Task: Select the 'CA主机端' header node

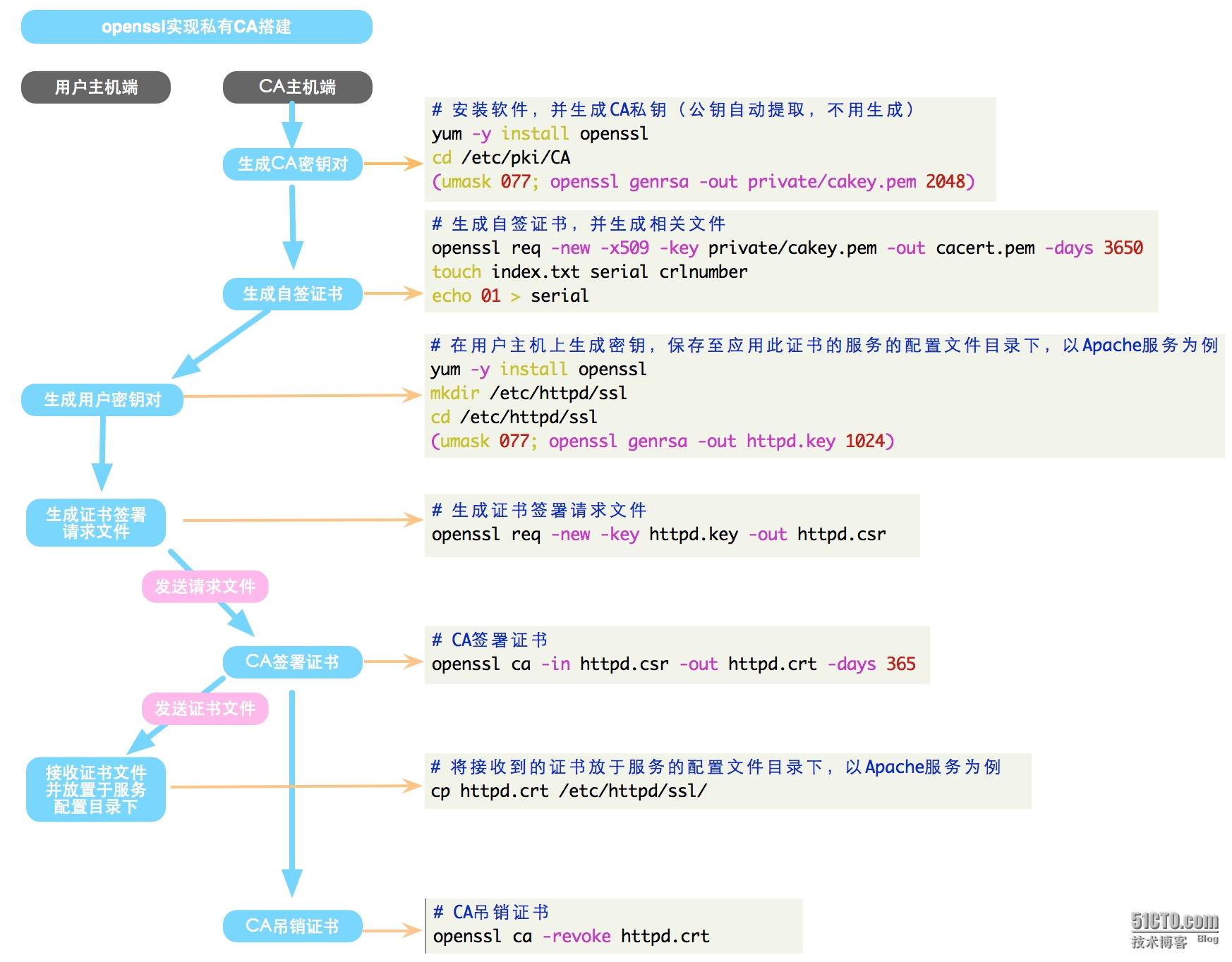Action: pyautogui.click(x=298, y=87)
